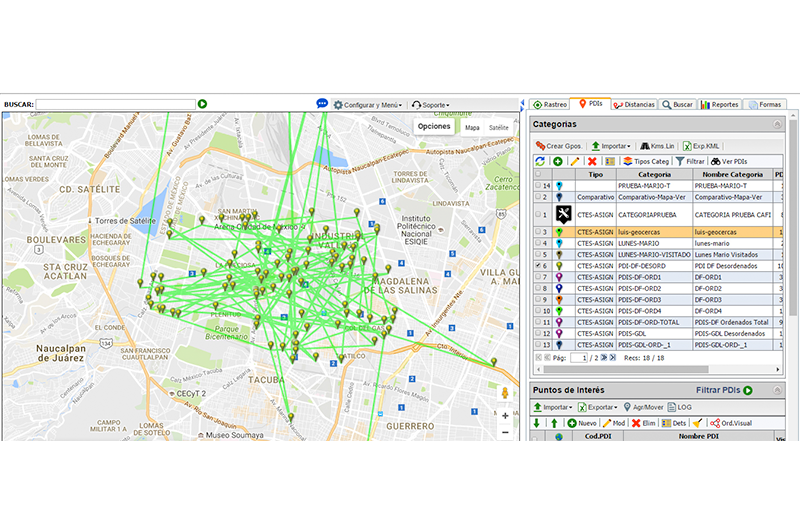800x532 pixels.
Task: Add a new category with the green plus icon
Action: (558, 161)
